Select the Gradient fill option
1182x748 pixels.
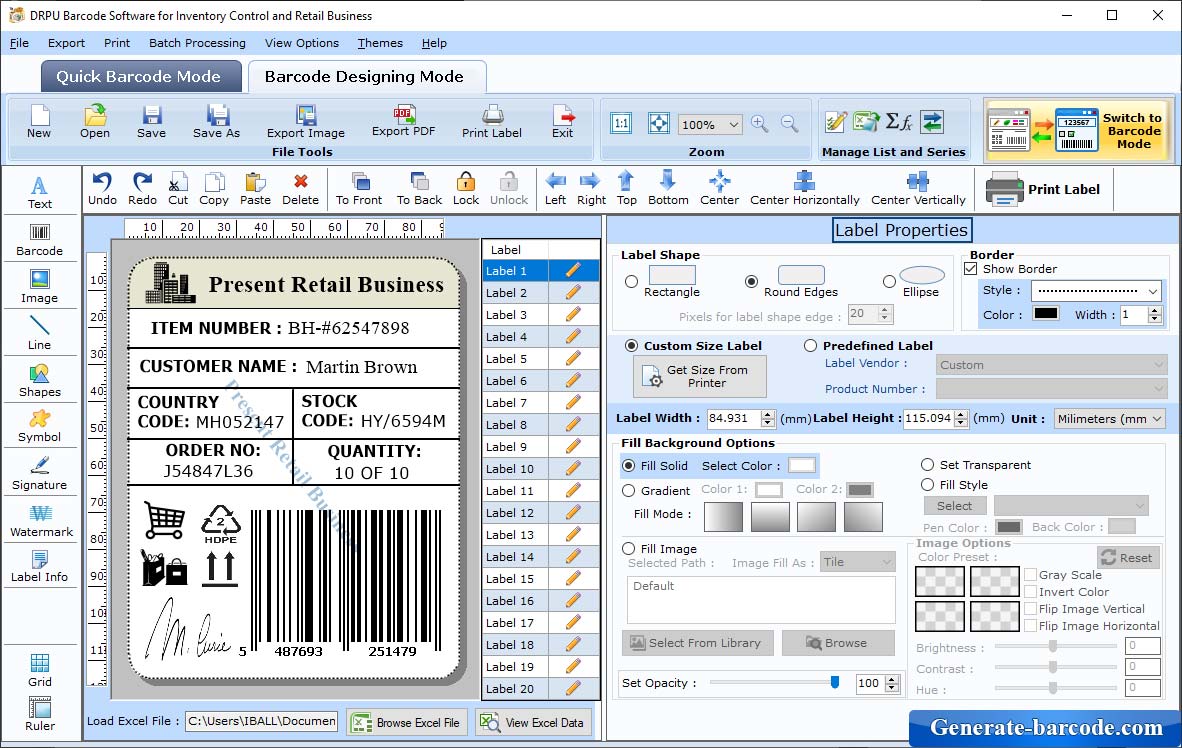629,490
